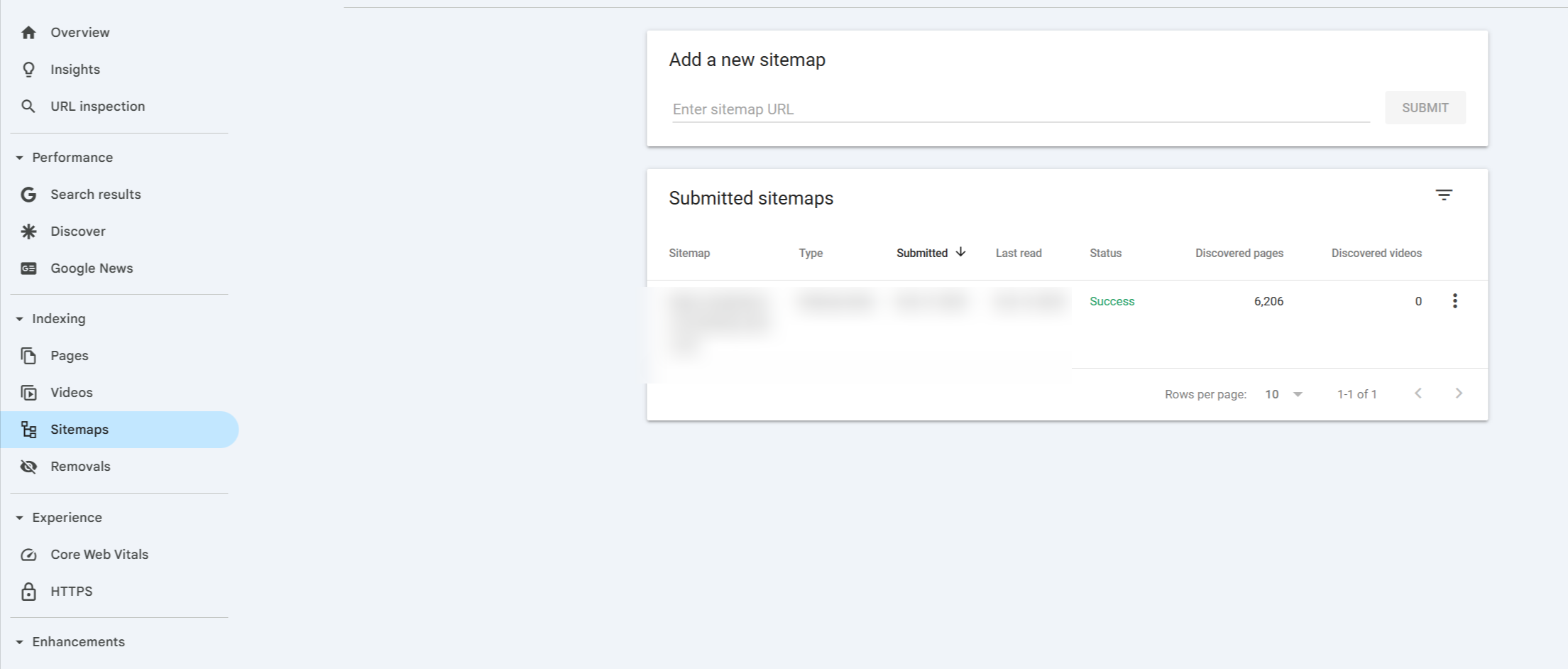
Task: Collapse the Indexing section
Action: click(19, 318)
